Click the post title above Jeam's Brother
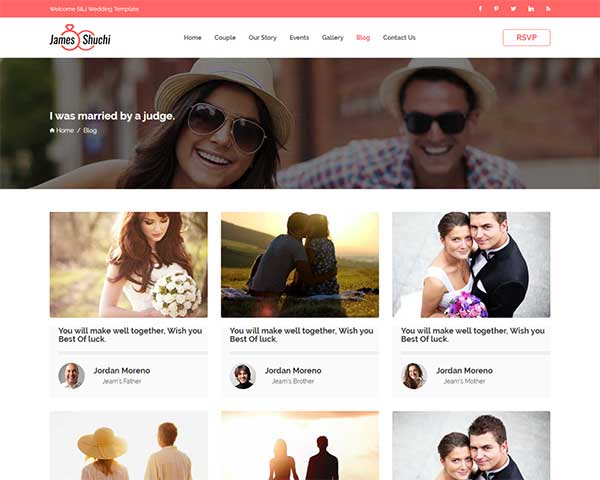 (302, 335)
